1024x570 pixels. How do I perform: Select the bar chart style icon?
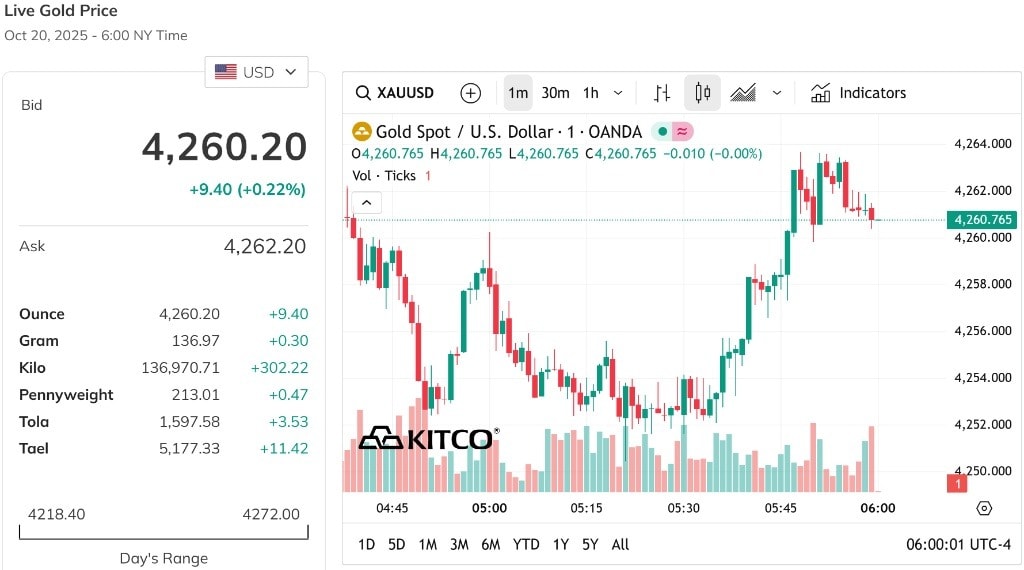pyautogui.click(x=661, y=93)
